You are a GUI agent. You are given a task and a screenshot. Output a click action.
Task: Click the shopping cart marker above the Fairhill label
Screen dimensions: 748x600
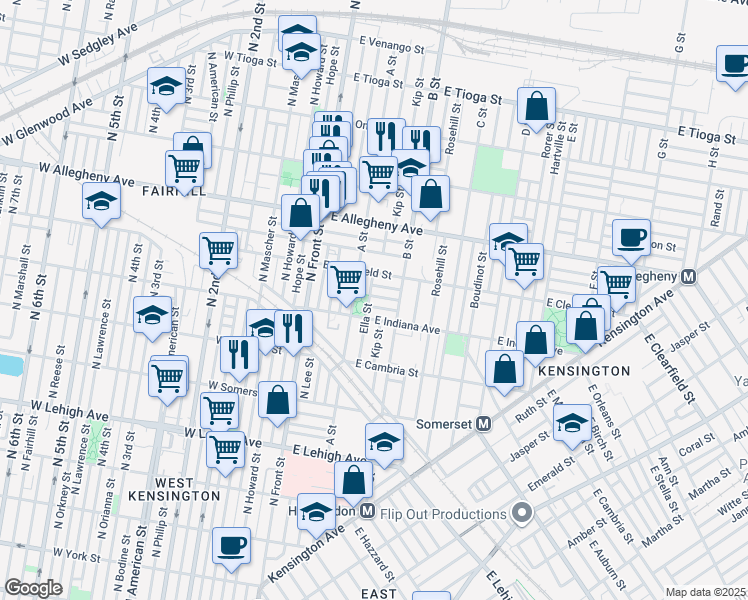(x=185, y=170)
